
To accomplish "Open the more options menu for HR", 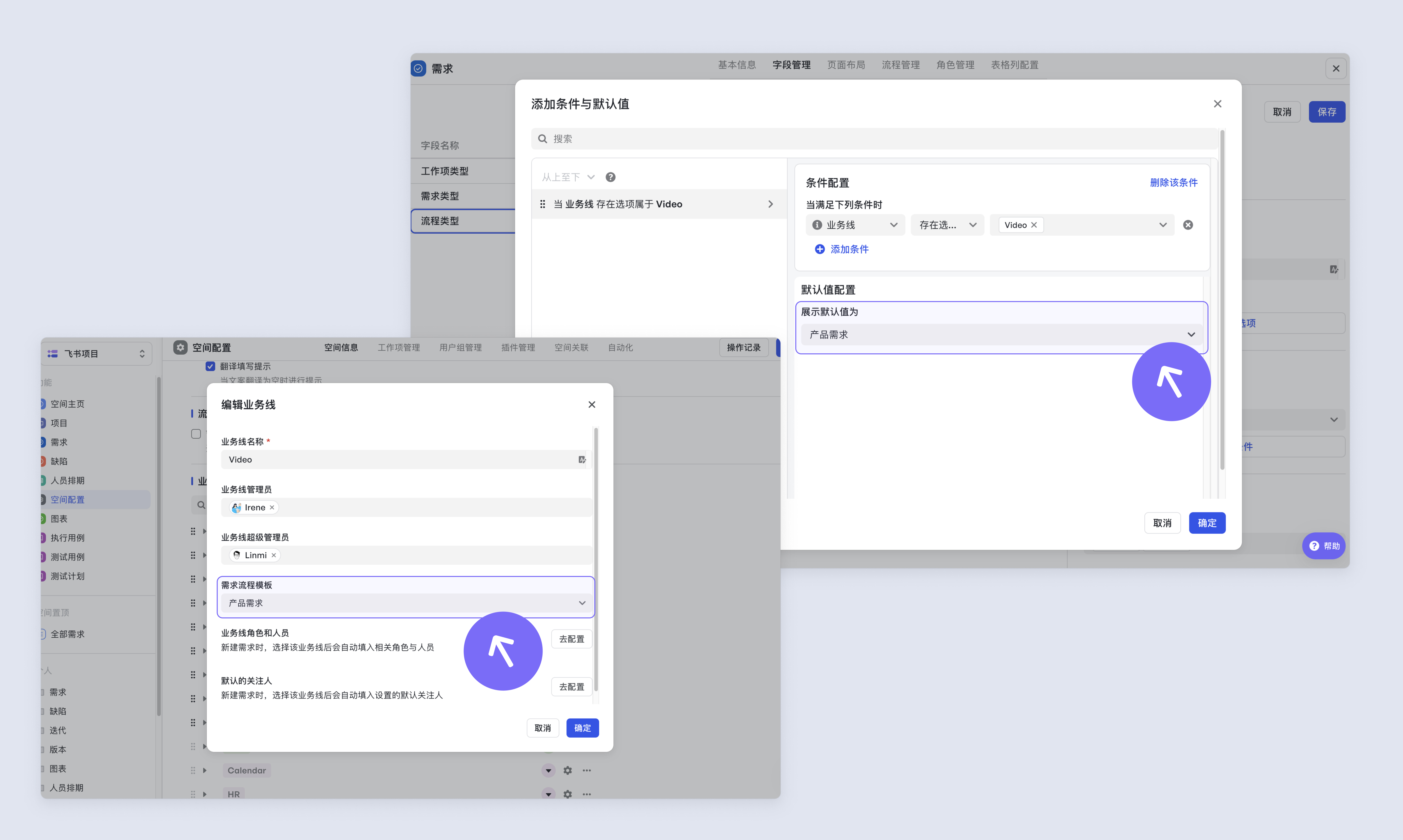I will [586, 794].
